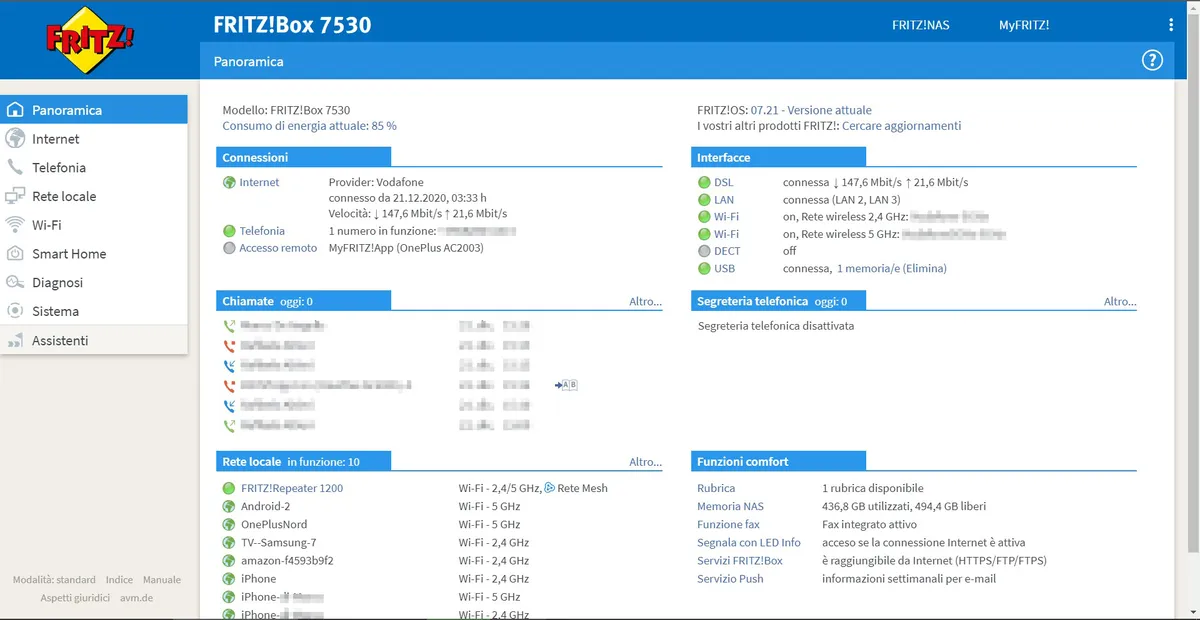Click the FRITZ! logo
This screenshot has height=620, width=1200.
(x=89, y=40)
